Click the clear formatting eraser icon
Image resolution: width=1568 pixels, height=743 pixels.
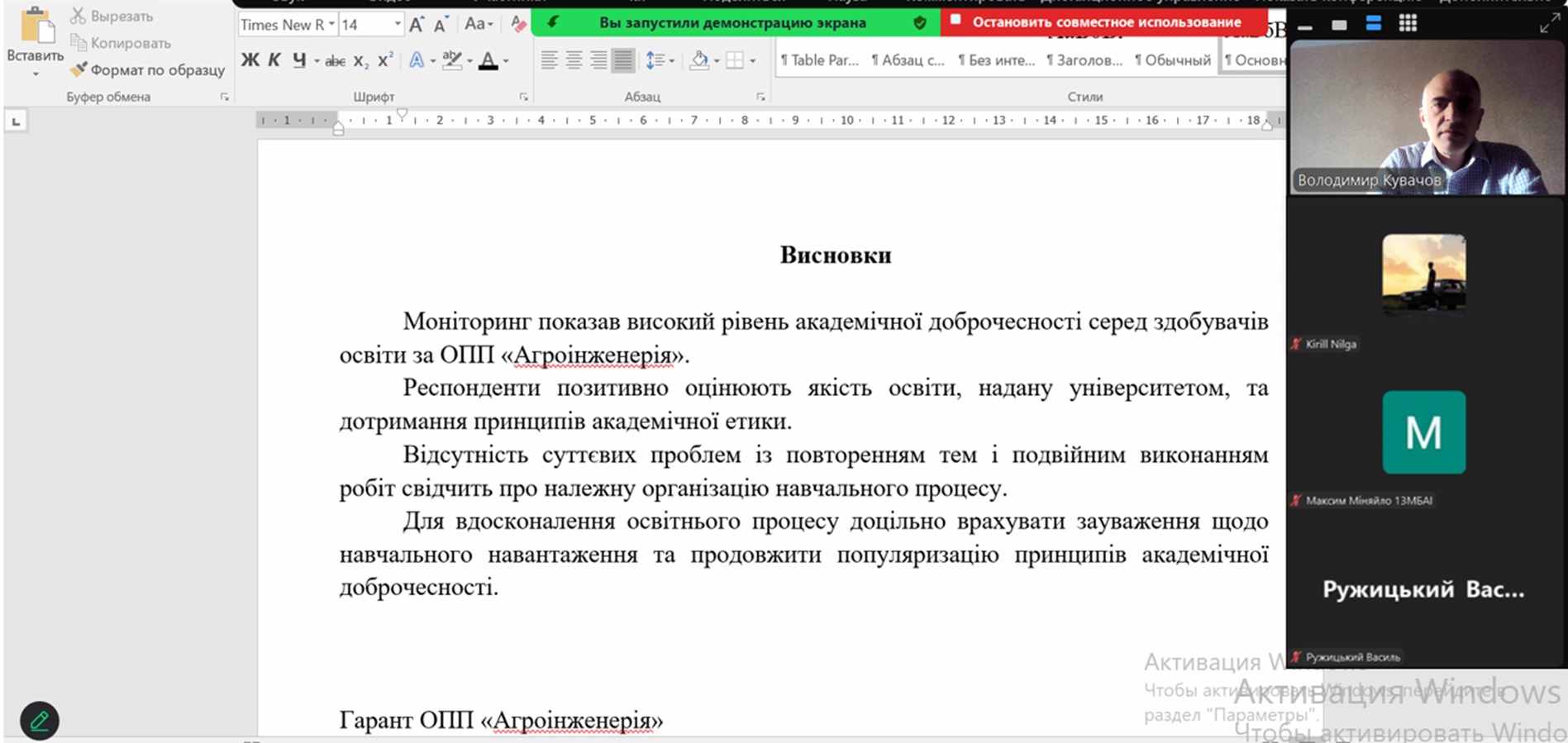click(x=518, y=24)
